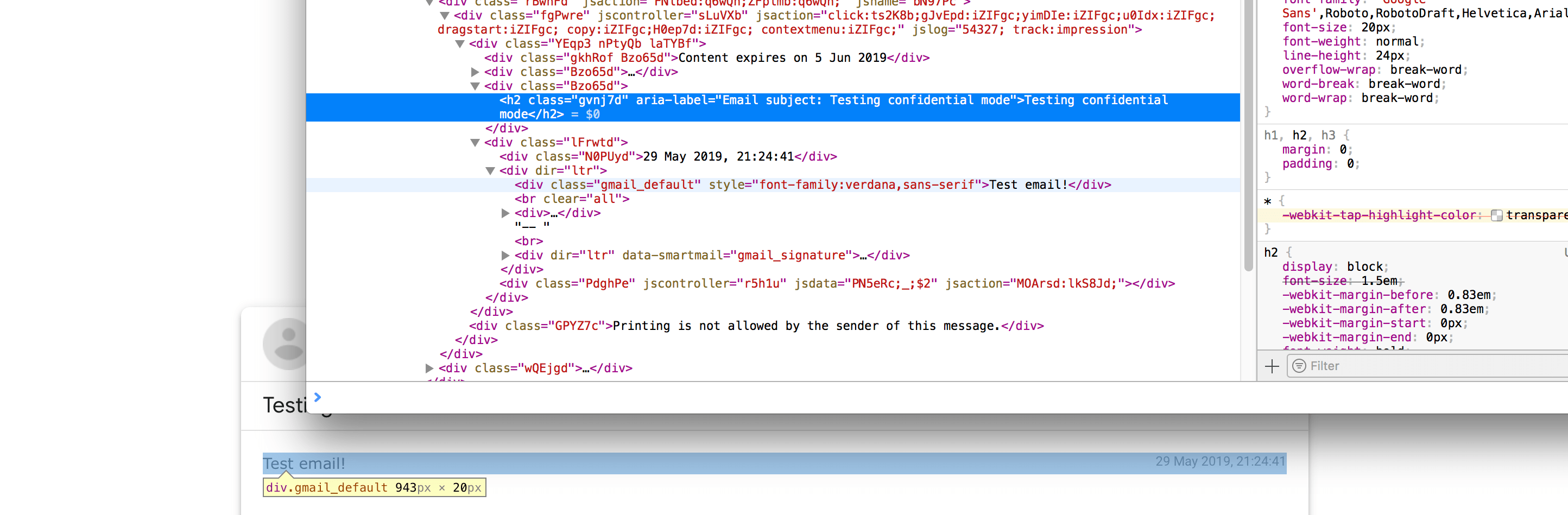Image resolution: width=1568 pixels, height=515 pixels.
Task: Select the gkhRof Content expires row
Action: [706, 58]
